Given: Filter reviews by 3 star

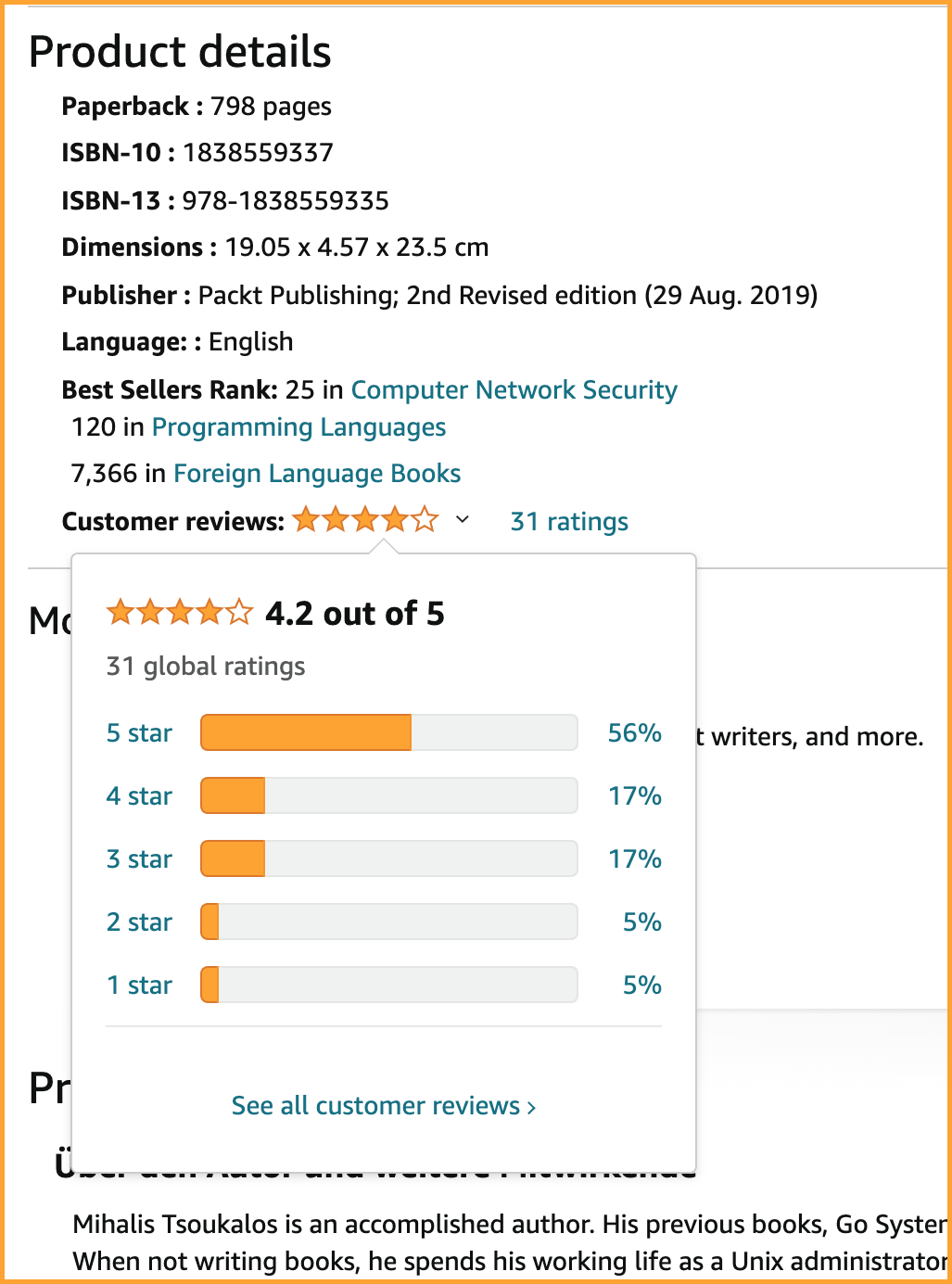Looking at the screenshot, I should pos(139,859).
